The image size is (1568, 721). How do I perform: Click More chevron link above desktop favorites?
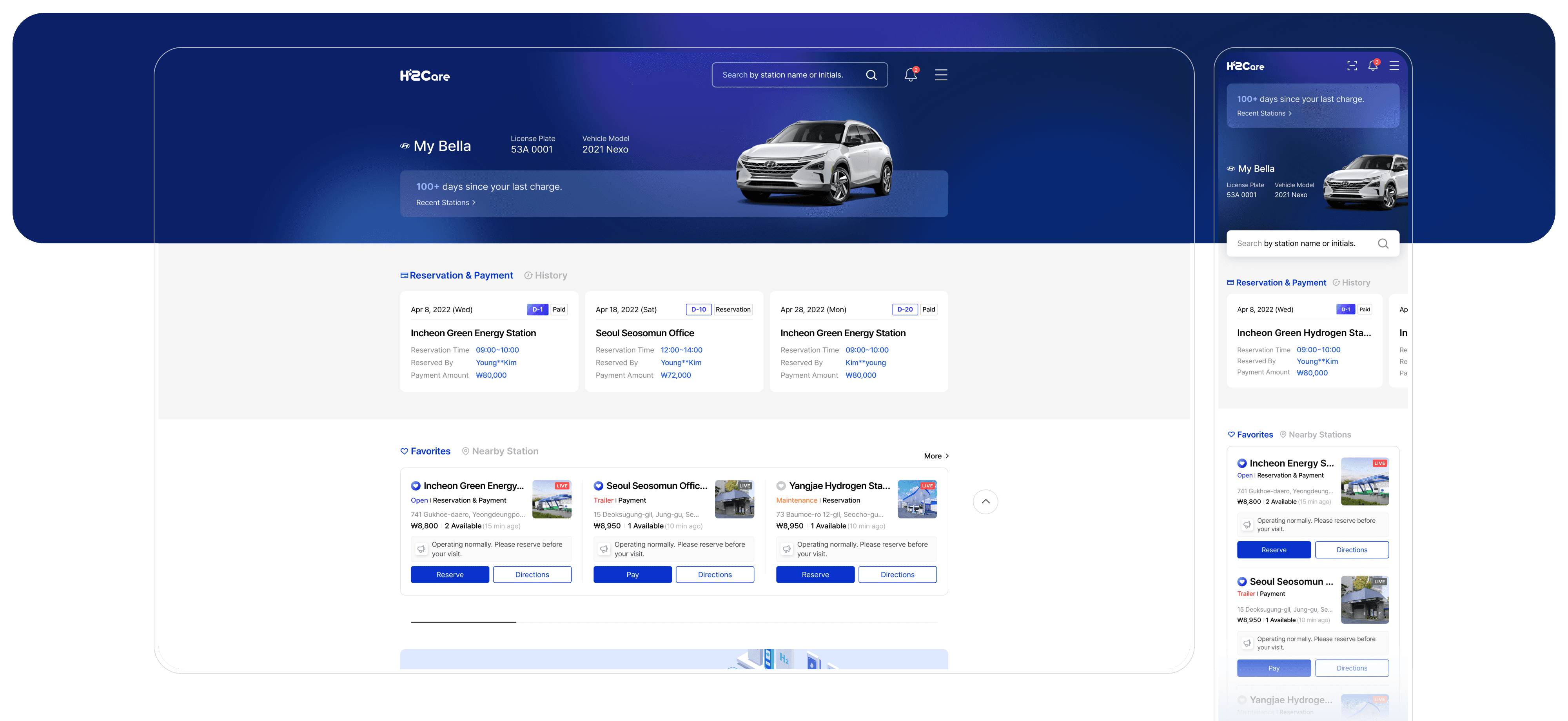pos(936,456)
